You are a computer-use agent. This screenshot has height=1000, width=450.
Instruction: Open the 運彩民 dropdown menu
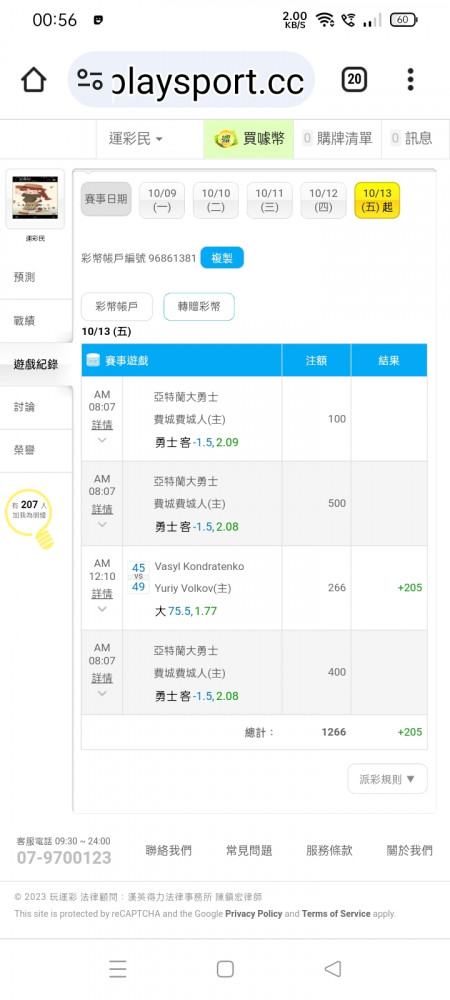[x=136, y=138]
